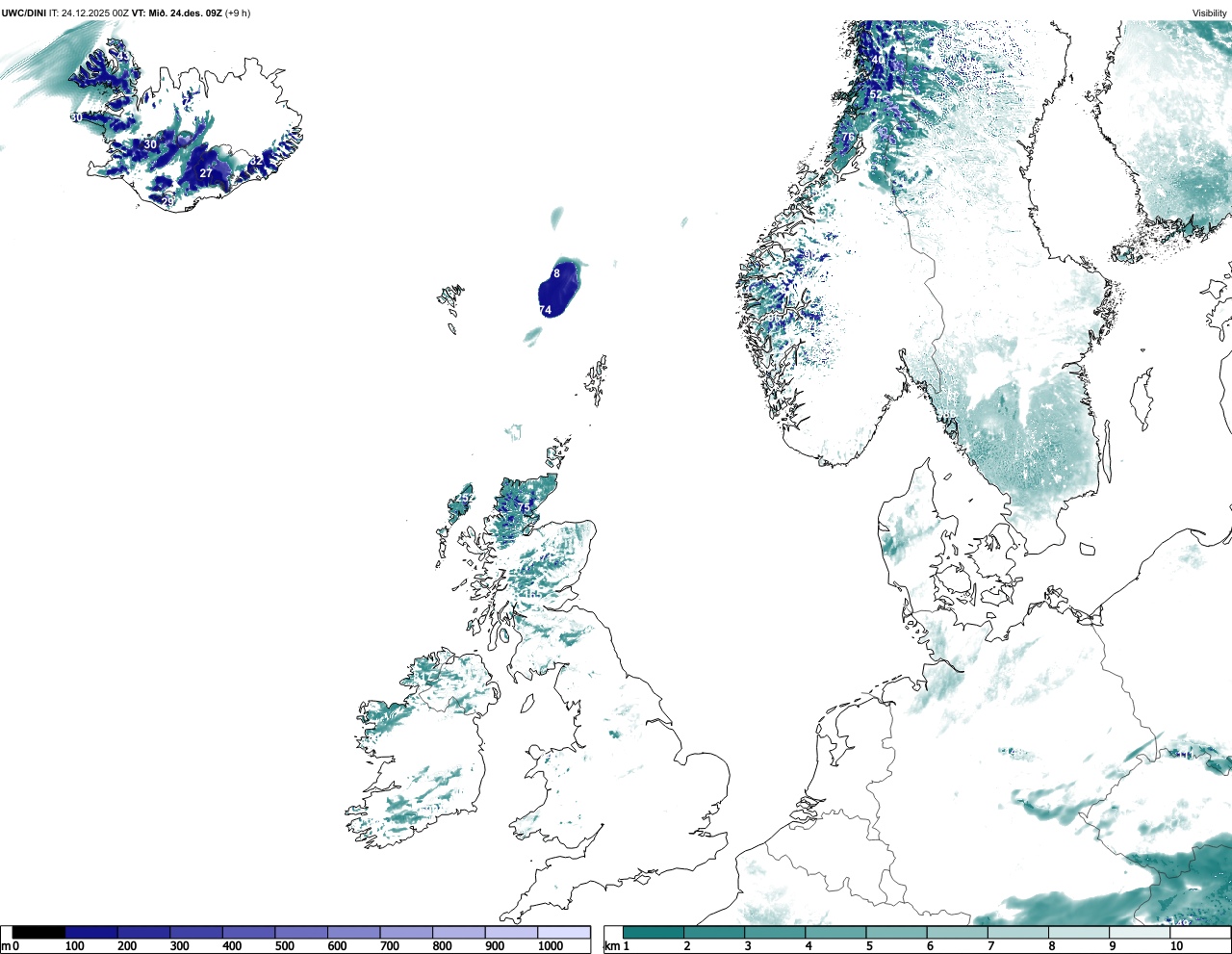Click the '5' tick label in km legend
The width and height of the screenshot is (1232, 954).
869,947
